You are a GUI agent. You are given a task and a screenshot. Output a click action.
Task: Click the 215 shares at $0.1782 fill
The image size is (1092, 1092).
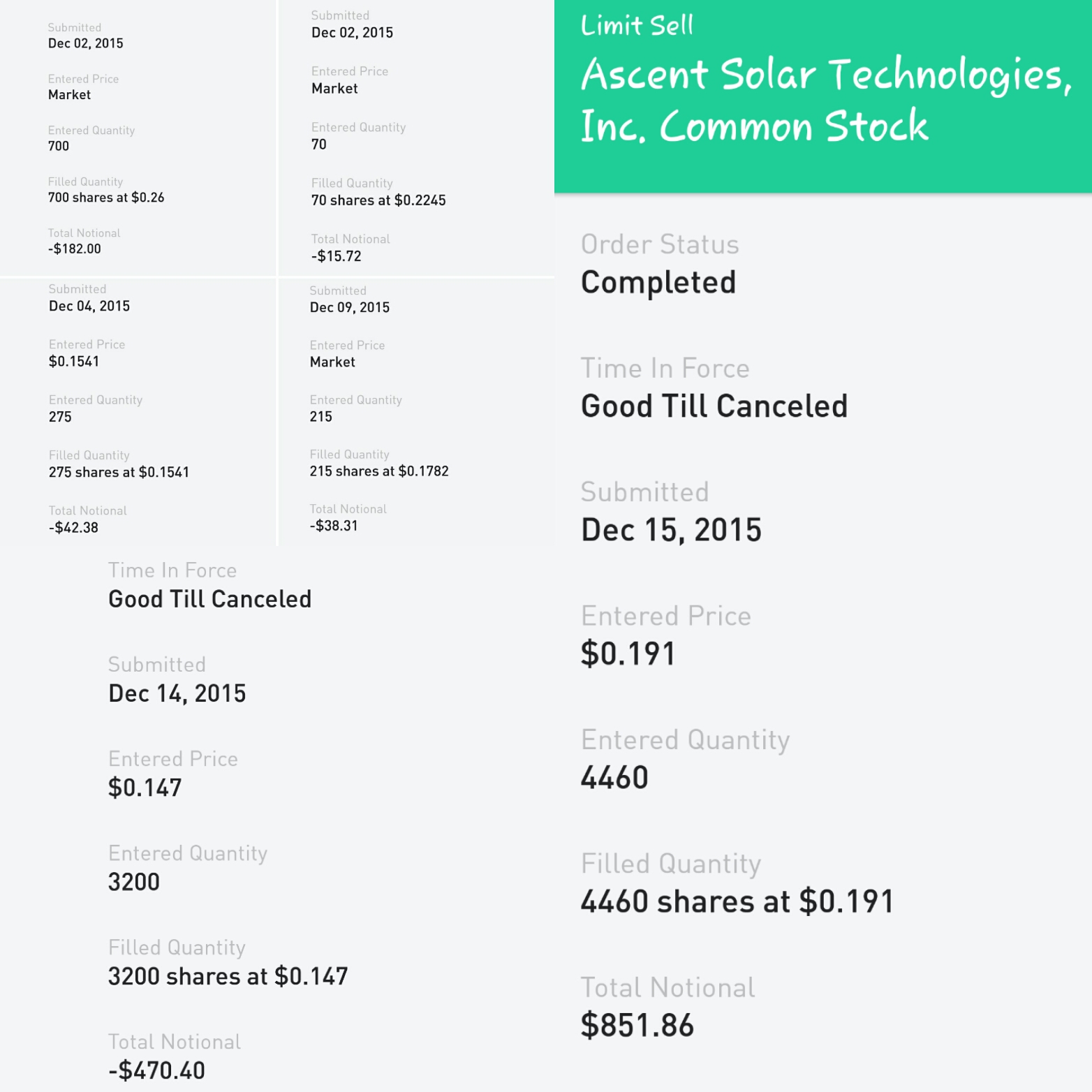click(x=379, y=471)
